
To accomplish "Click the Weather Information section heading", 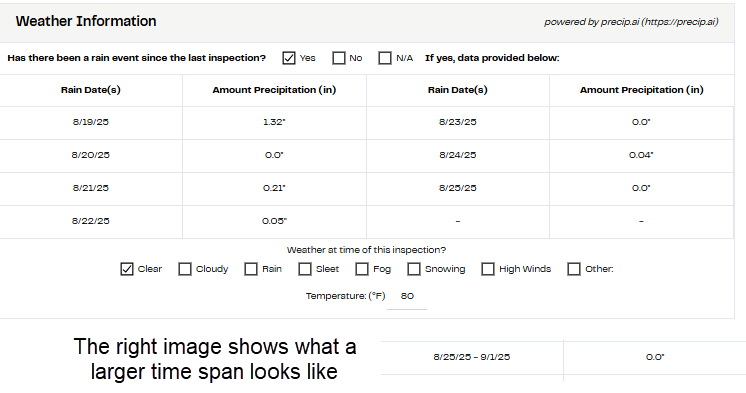I will [86, 21].
